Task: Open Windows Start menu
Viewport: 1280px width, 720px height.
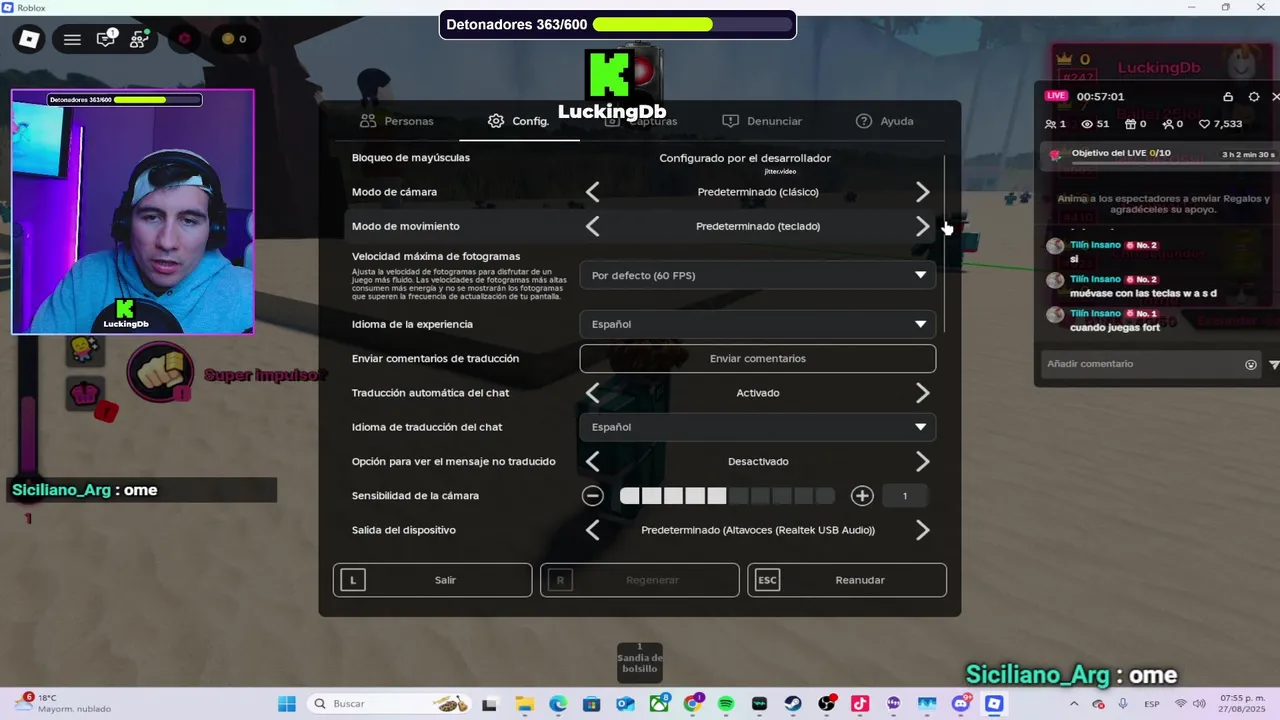Action: coord(287,704)
